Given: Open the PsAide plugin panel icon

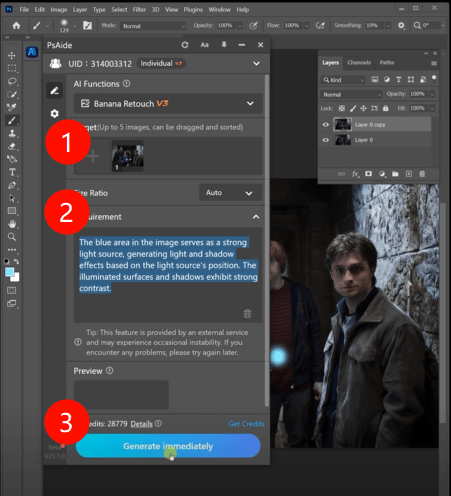Looking at the screenshot, I should pos(32,52).
